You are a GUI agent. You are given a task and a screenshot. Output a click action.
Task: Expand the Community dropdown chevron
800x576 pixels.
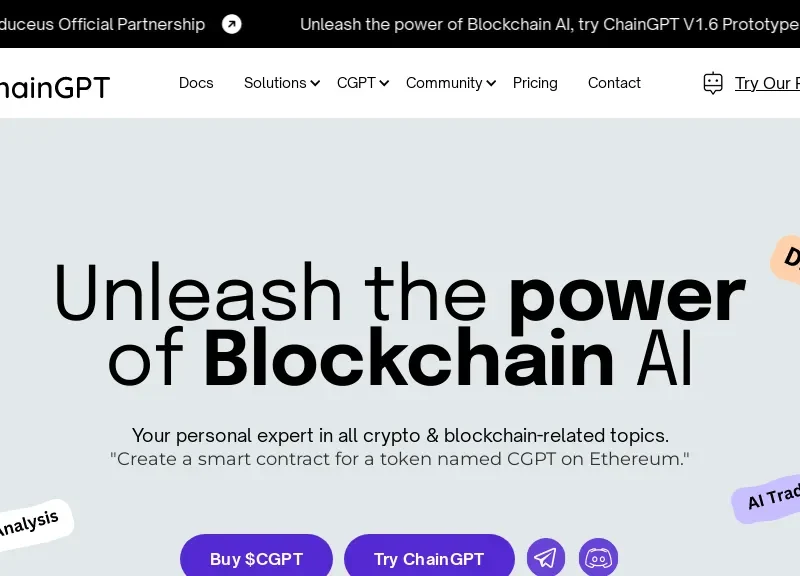(491, 84)
